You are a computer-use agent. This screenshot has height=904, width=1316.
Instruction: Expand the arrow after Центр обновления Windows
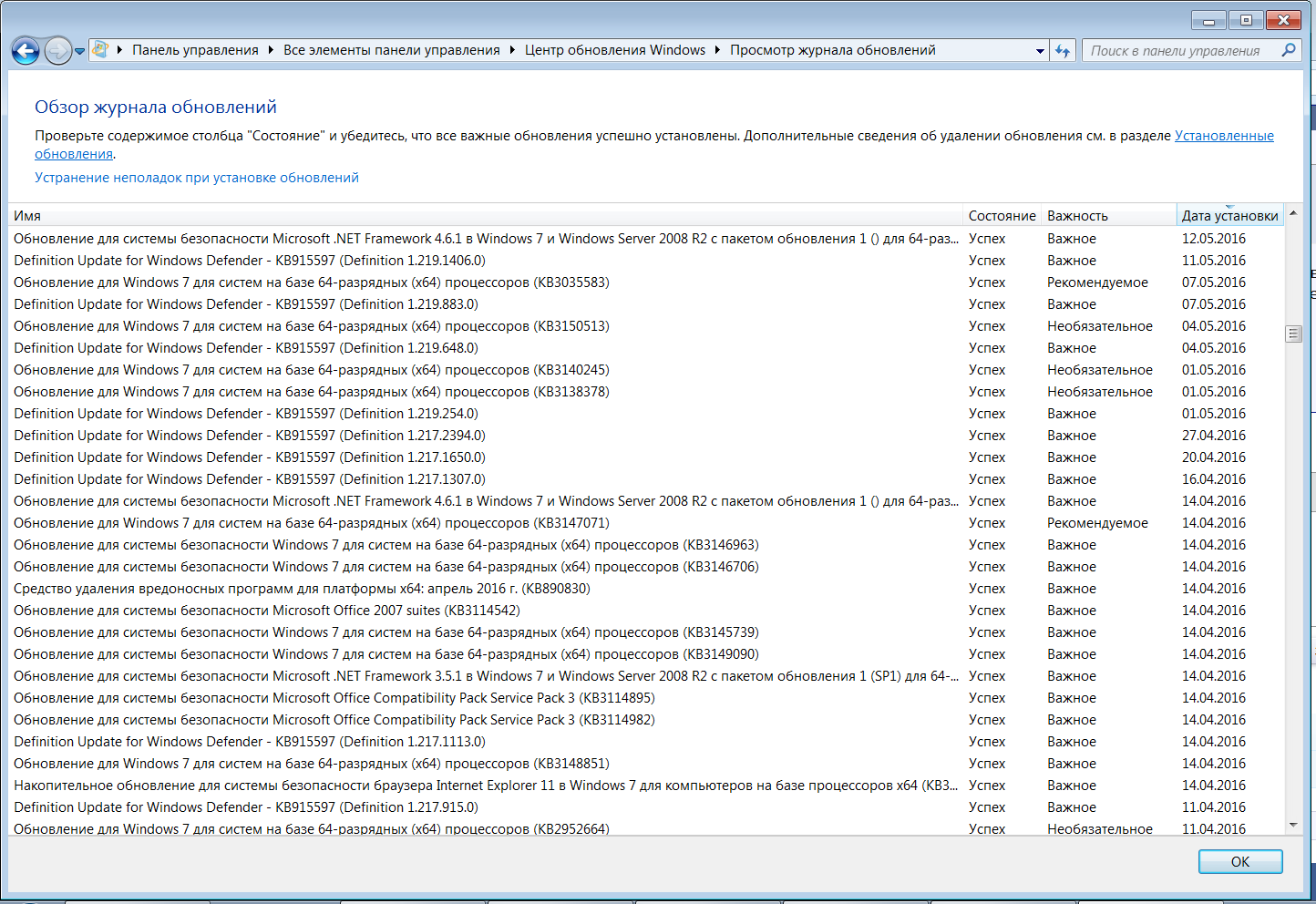718,50
